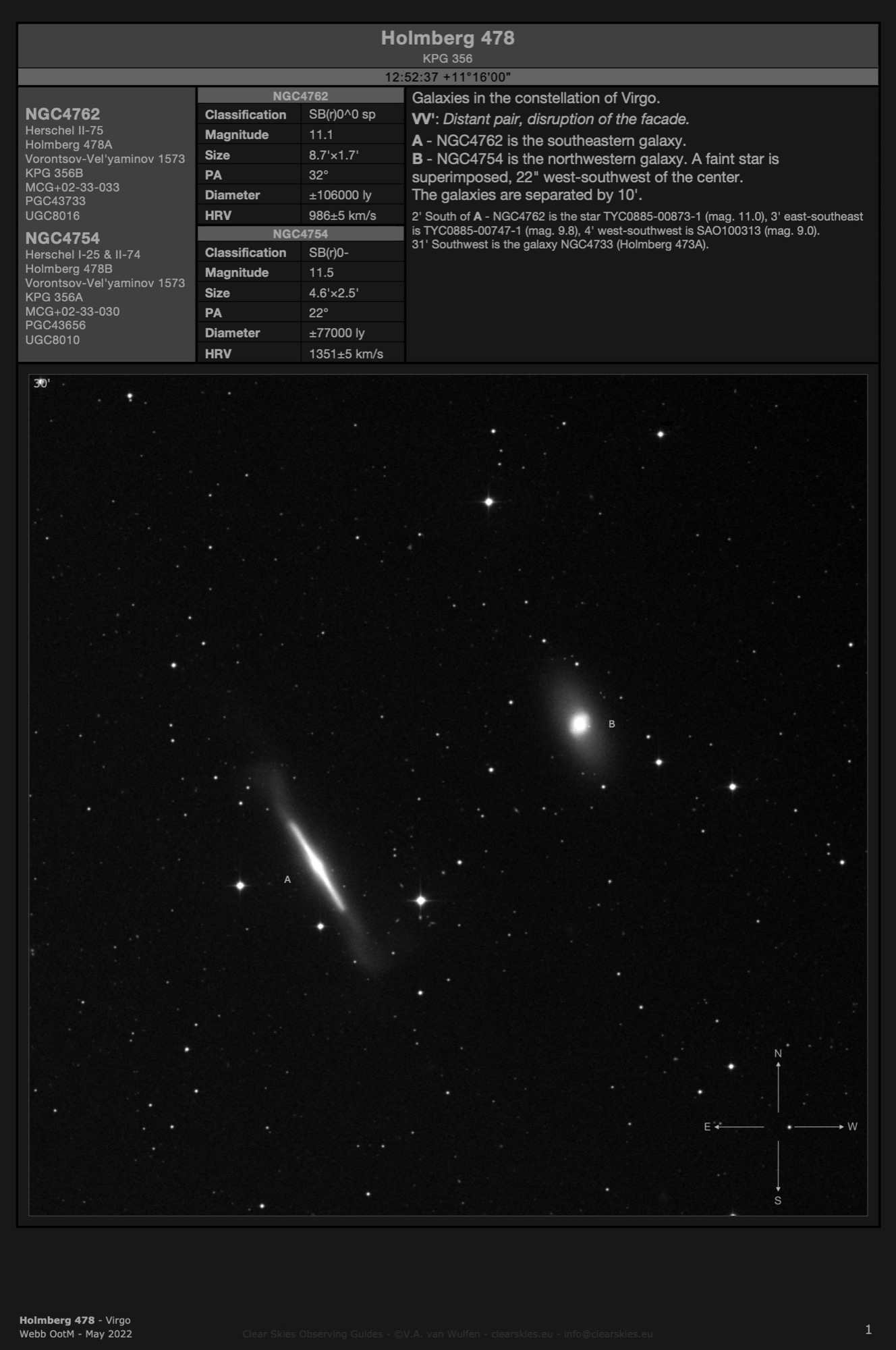Click the NGC4754 heading in left panel
The width and height of the screenshot is (896, 1350).
tap(63, 238)
